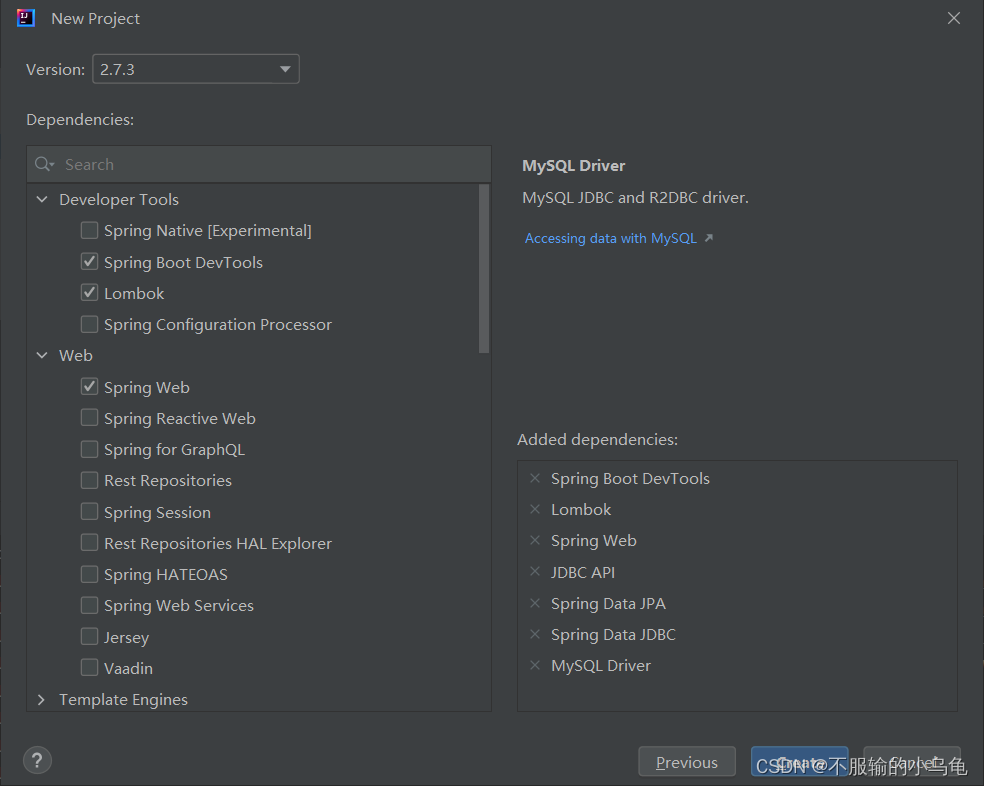Expand the Template Engines category
984x786 pixels.
[42, 699]
